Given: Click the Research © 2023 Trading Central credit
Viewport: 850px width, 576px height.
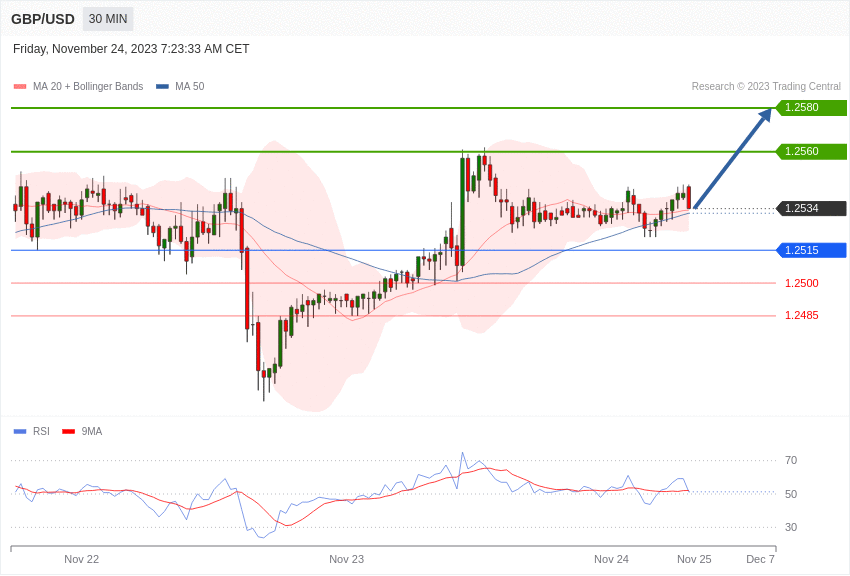Looking at the screenshot, I should (x=766, y=86).
